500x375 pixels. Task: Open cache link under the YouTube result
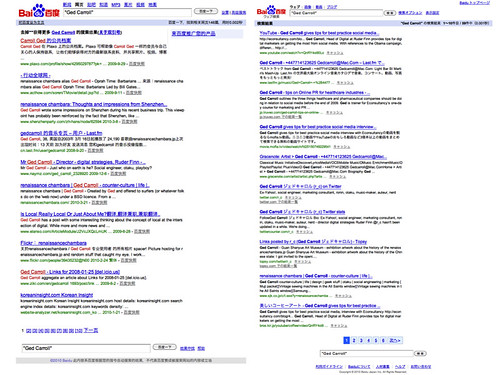(x=335, y=53)
